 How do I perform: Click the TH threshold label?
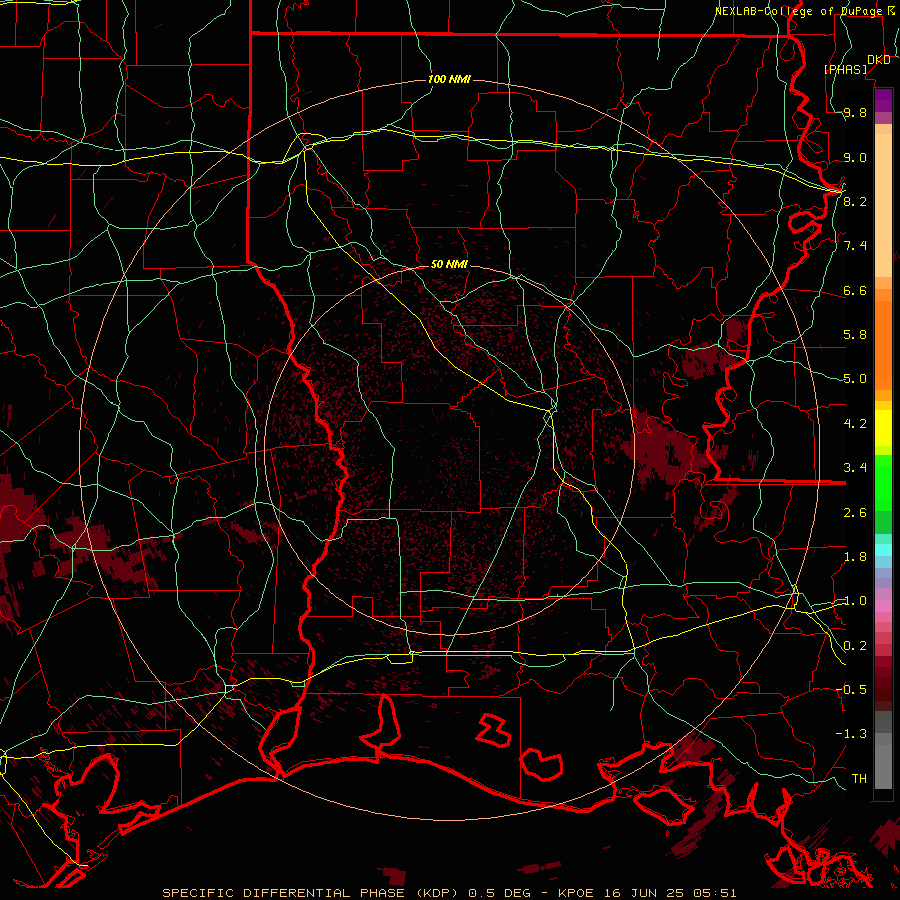tap(859, 779)
